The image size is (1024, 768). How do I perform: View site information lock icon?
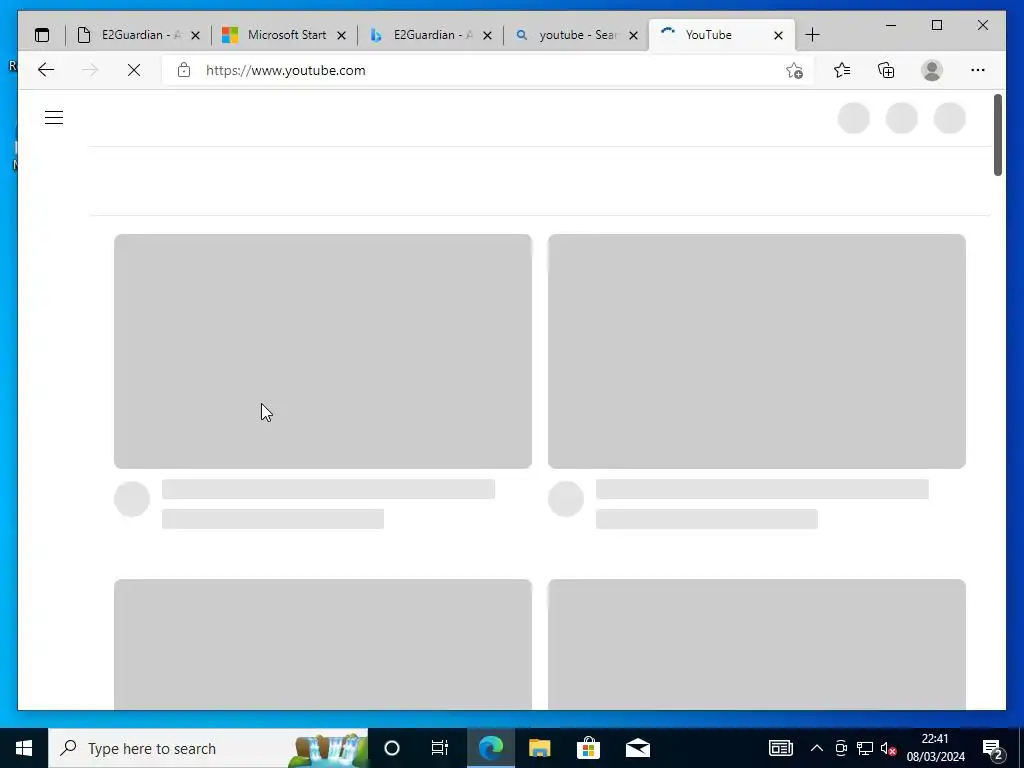point(184,70)
